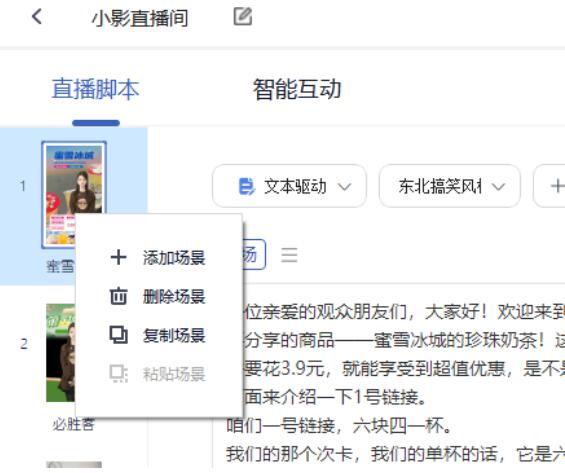Click script line 咱们一号链接，六块四一杯
565x473 pixels.
pyautogui.click(x=339, y=426)
